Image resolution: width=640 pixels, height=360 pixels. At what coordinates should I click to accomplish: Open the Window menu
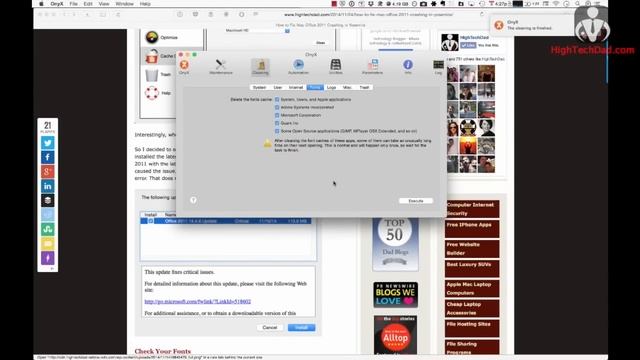pos(124,4)
